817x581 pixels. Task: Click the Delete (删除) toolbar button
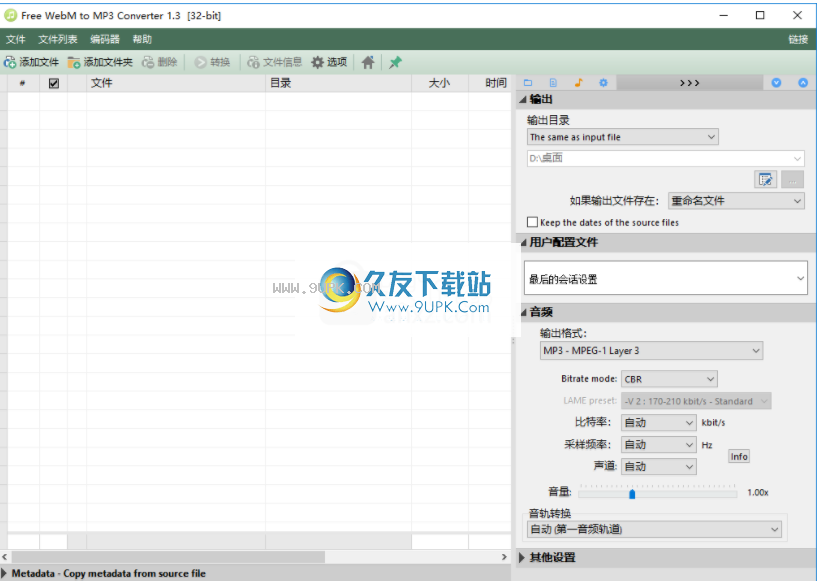pos(160,63)
